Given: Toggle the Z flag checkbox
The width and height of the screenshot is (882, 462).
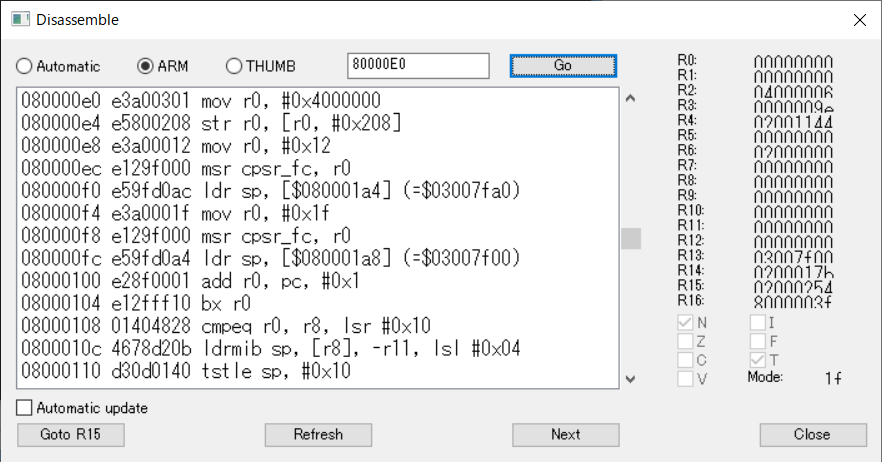Looking at the screenshot, I should pos(685,341).
